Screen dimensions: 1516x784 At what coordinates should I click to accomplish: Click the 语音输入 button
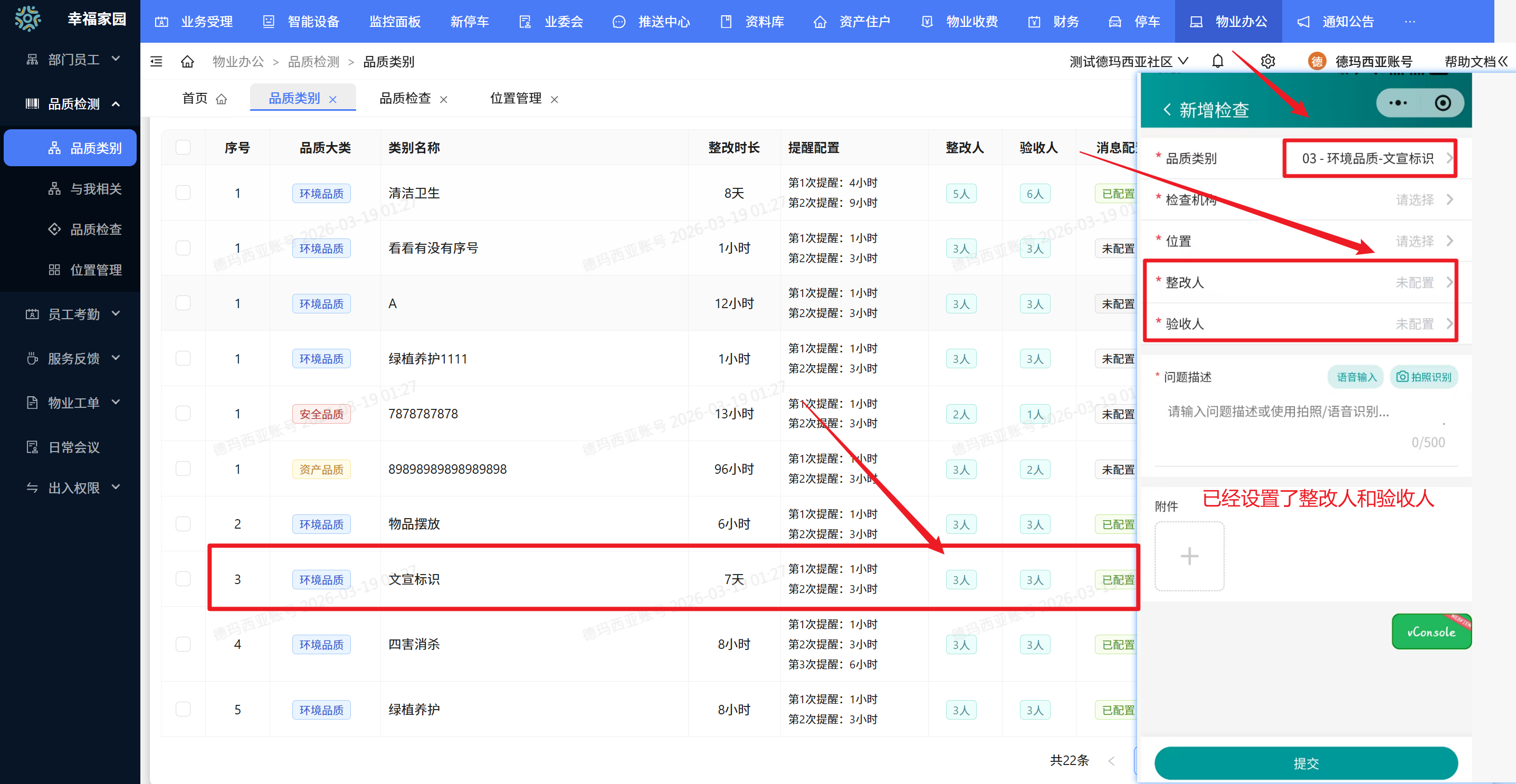[1356, 377]
